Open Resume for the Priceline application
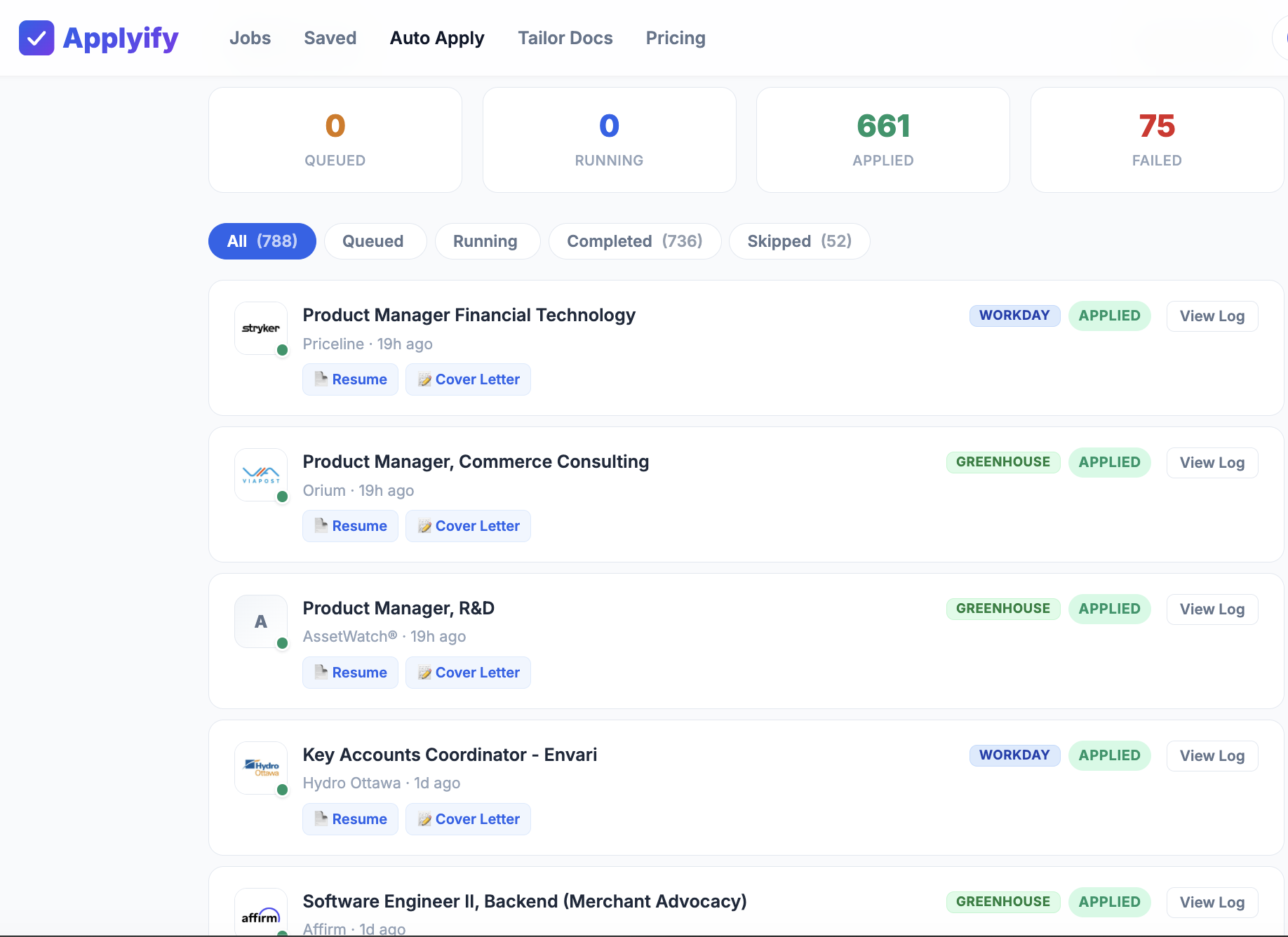This screenshot has width=1288, height=937. tap(350, 379)
